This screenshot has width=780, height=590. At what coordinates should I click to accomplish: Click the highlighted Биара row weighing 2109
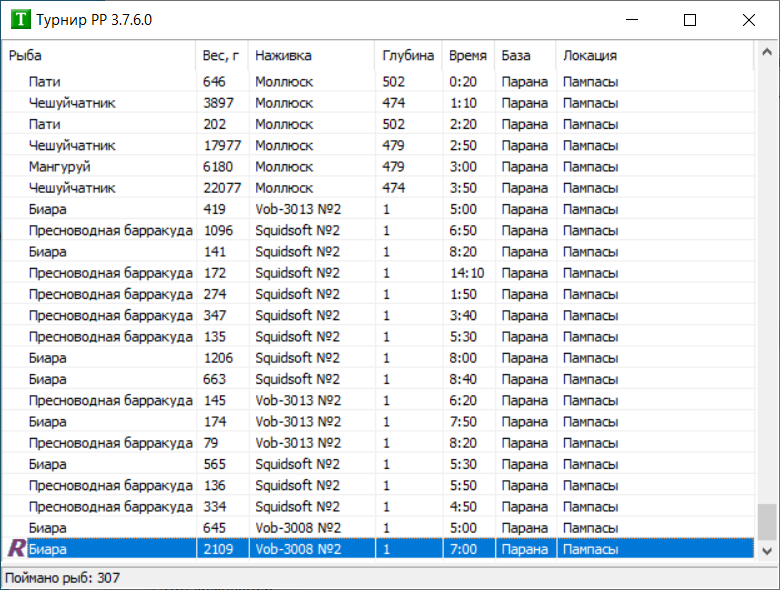(378, 549)
